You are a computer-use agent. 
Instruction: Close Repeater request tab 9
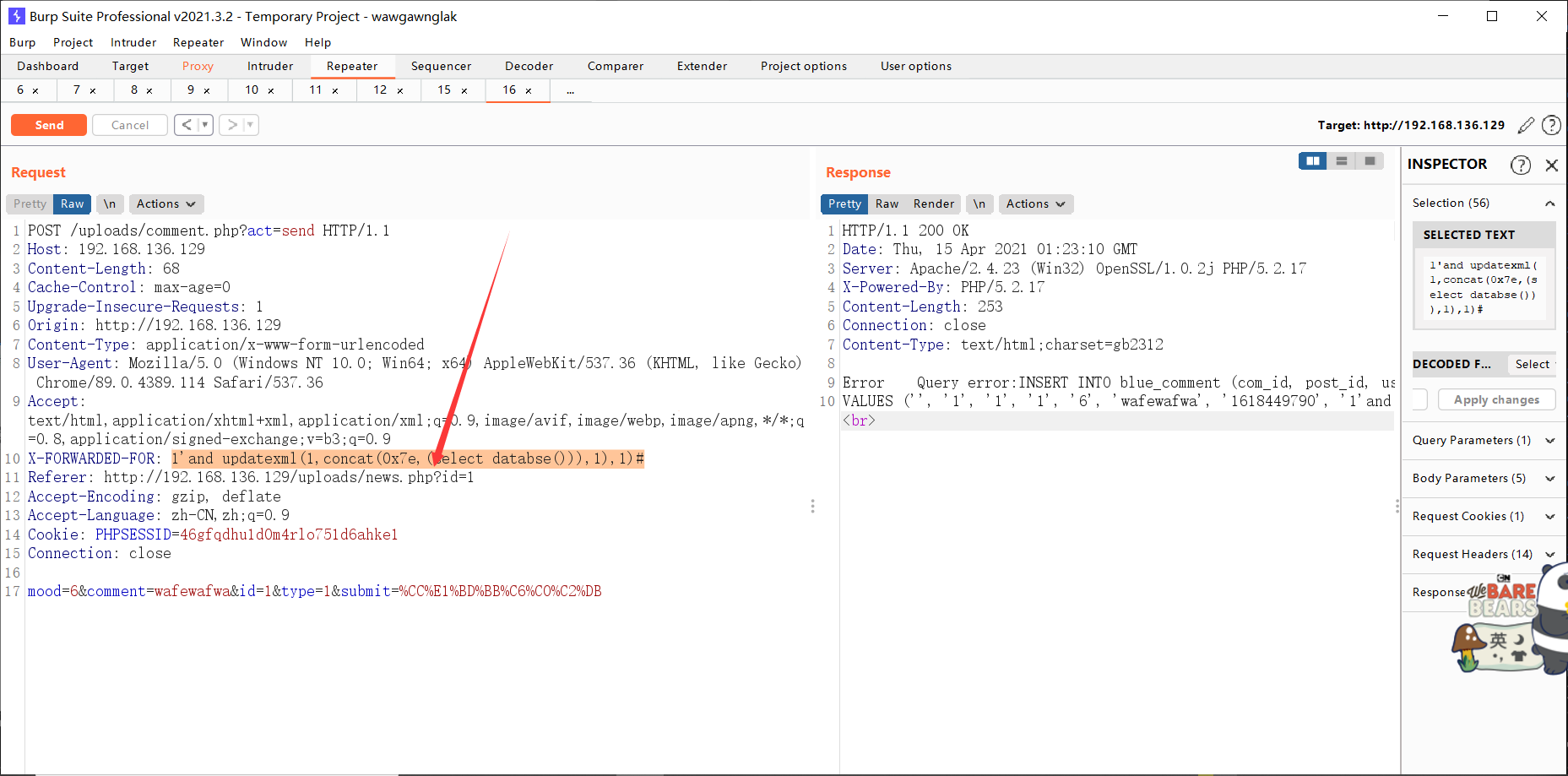tap(207, 90)
